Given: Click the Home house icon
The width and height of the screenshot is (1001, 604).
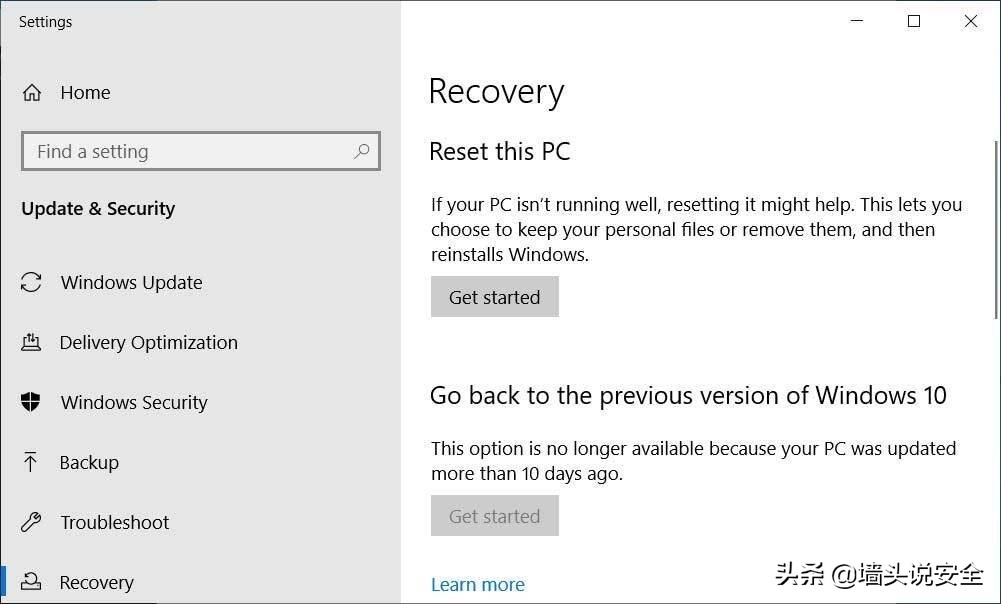Looking at the screenshot, I should click(x=32, y=93).
